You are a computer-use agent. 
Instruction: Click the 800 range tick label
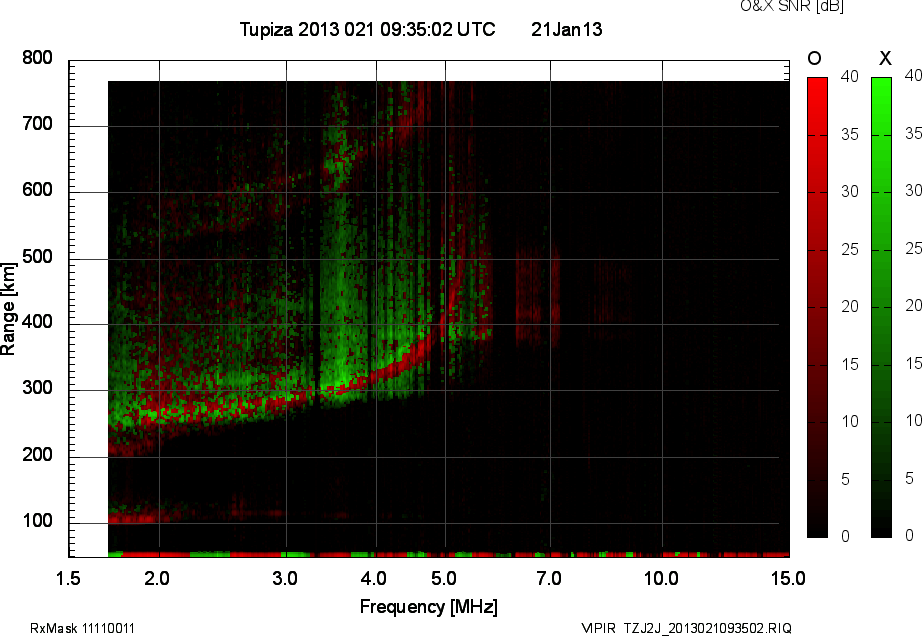(38, 58)
